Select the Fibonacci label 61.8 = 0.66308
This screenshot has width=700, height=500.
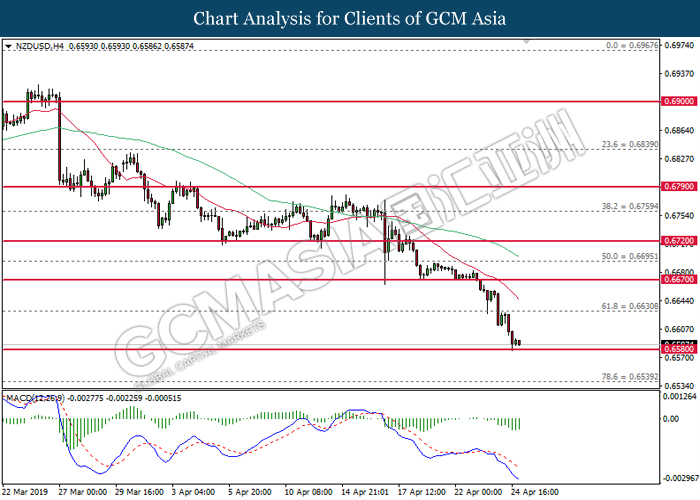pos(630,306)
